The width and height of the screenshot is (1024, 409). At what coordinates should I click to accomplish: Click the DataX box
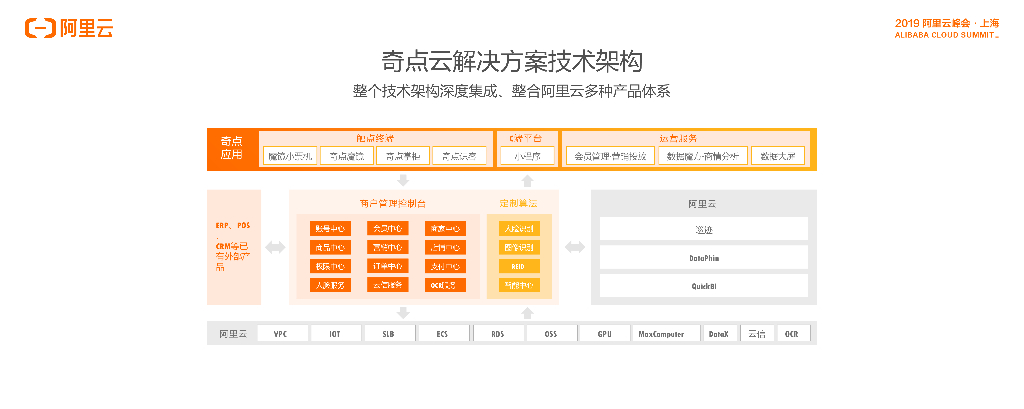click(x=722, y=334)
